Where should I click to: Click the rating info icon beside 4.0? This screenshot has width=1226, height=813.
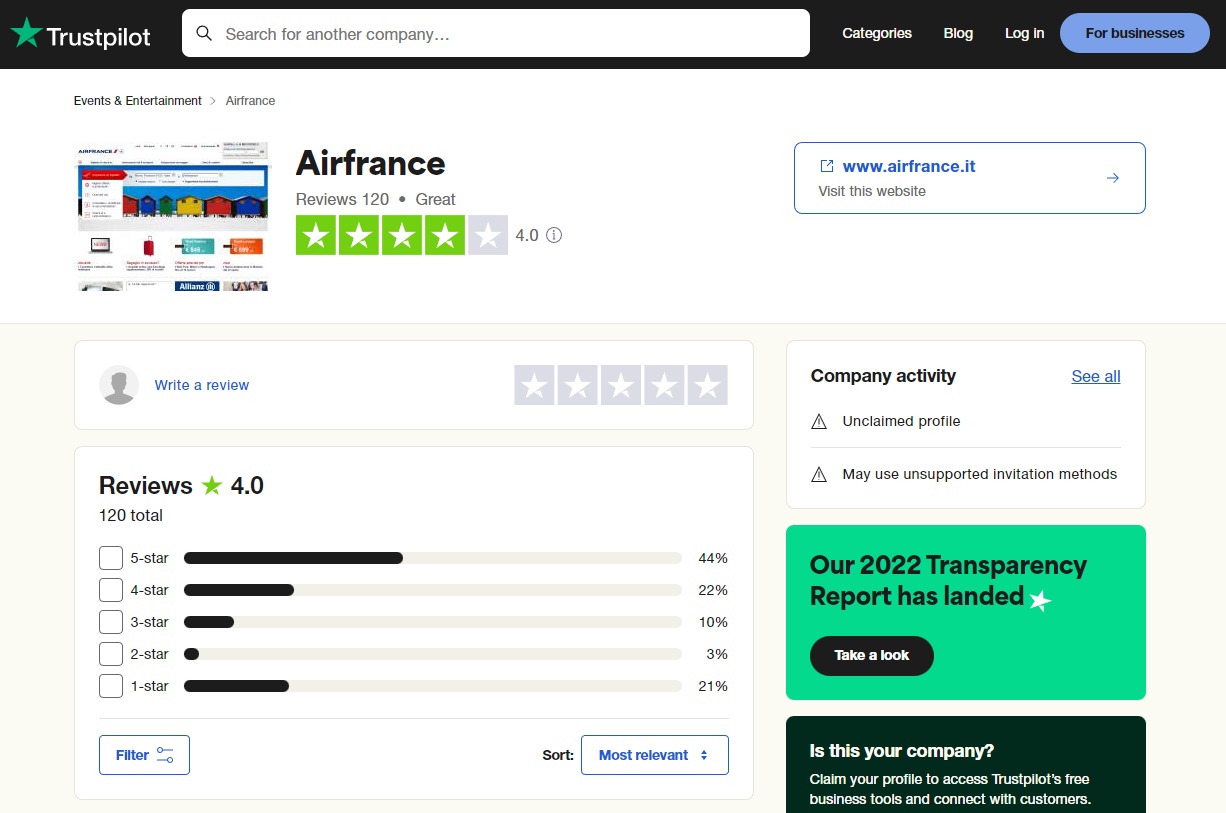554,236
